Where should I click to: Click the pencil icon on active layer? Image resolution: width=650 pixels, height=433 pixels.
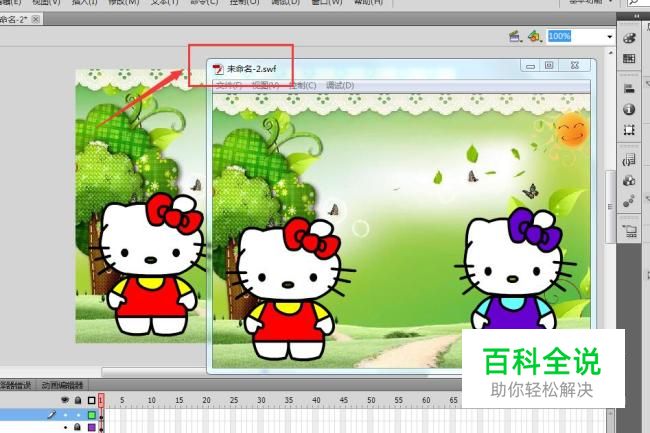click(51, 414)
